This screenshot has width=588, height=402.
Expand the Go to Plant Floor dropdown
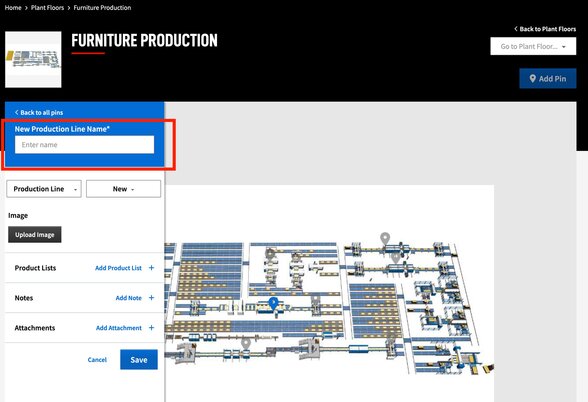533,46
